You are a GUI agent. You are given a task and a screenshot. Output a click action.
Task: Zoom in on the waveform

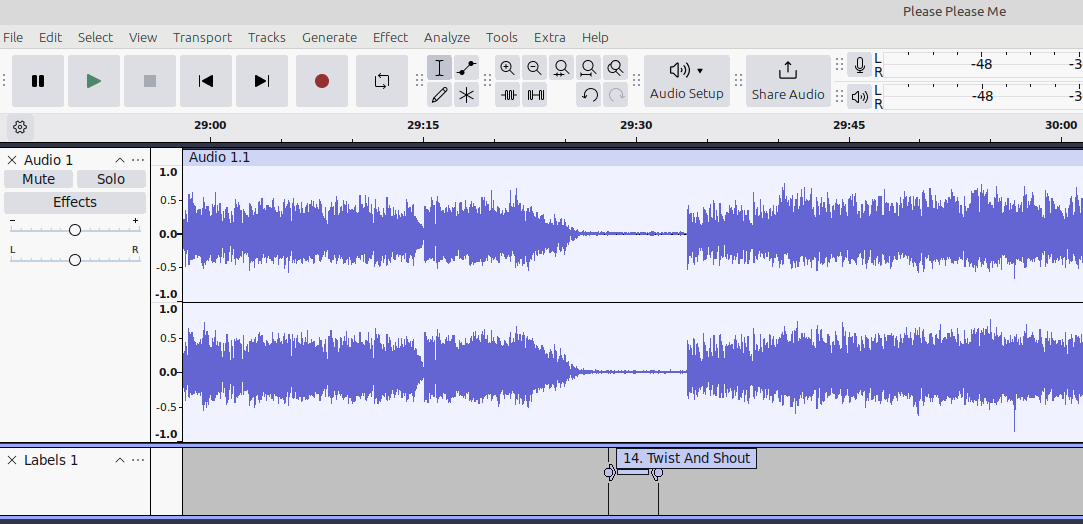pyautogui.click(x=508, y=68)
